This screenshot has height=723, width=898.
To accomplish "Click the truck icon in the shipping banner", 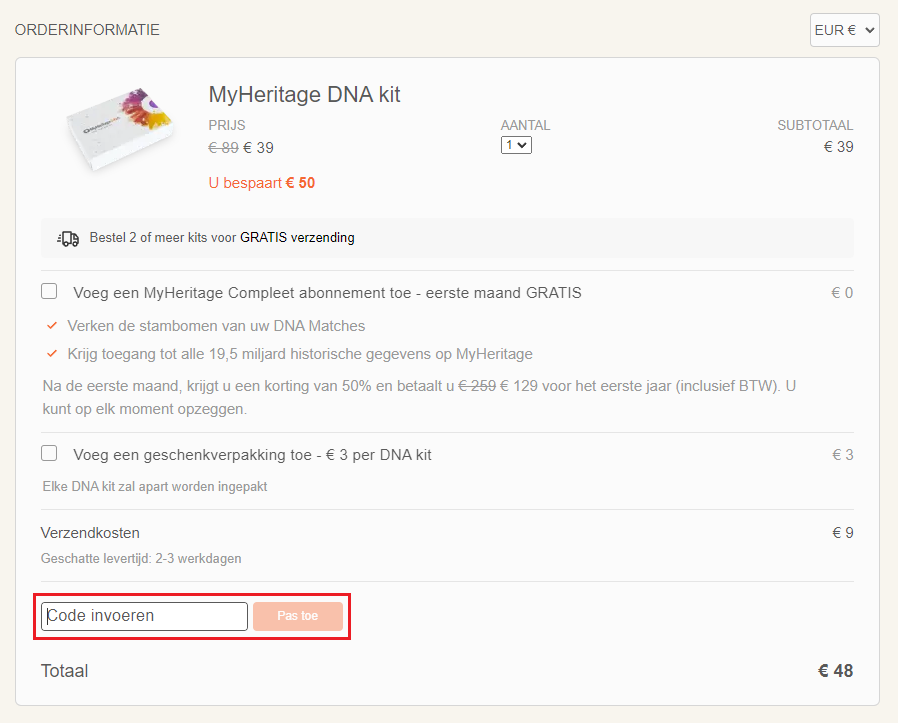I will click(67, 238).
